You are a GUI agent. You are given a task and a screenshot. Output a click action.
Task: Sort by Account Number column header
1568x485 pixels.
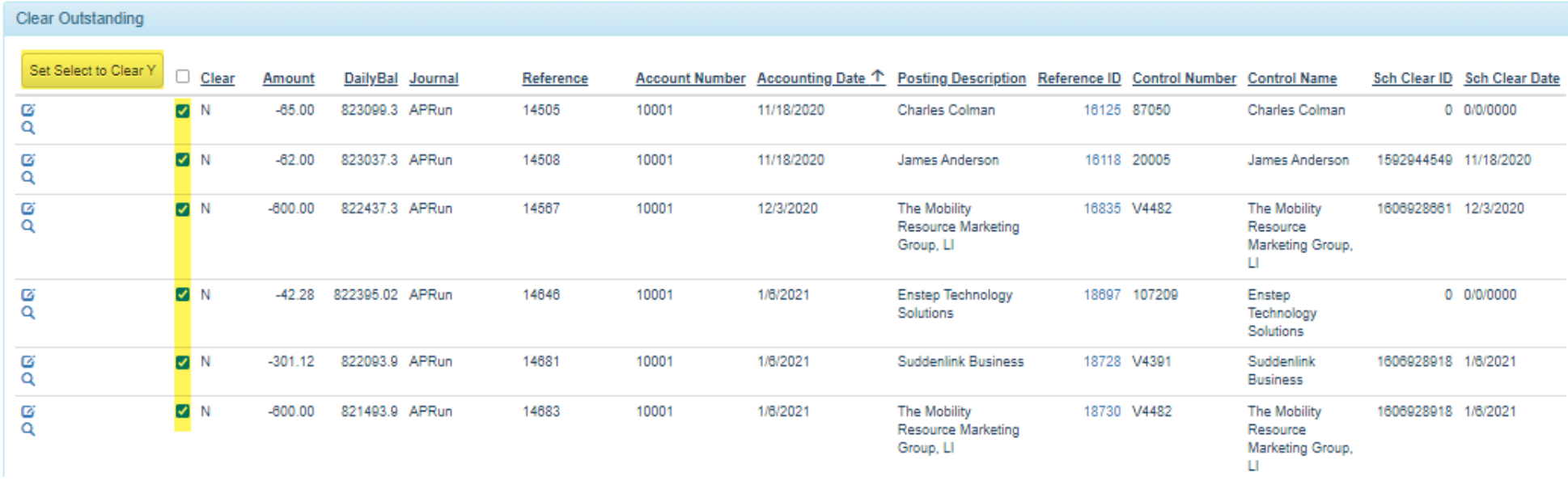tap(690, 78)
